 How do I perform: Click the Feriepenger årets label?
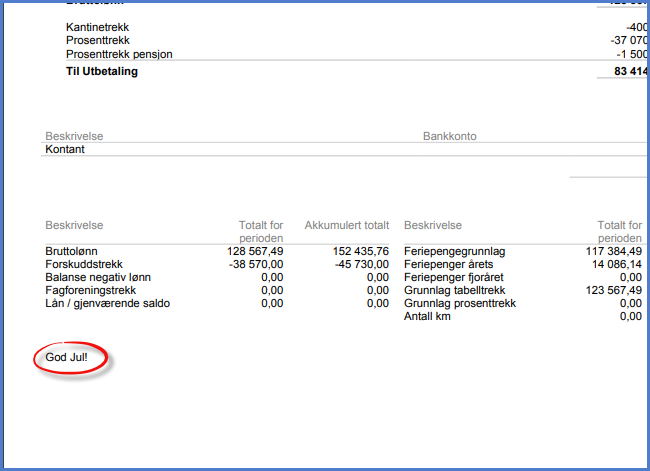pyautogui.click(x=449, y=264)
